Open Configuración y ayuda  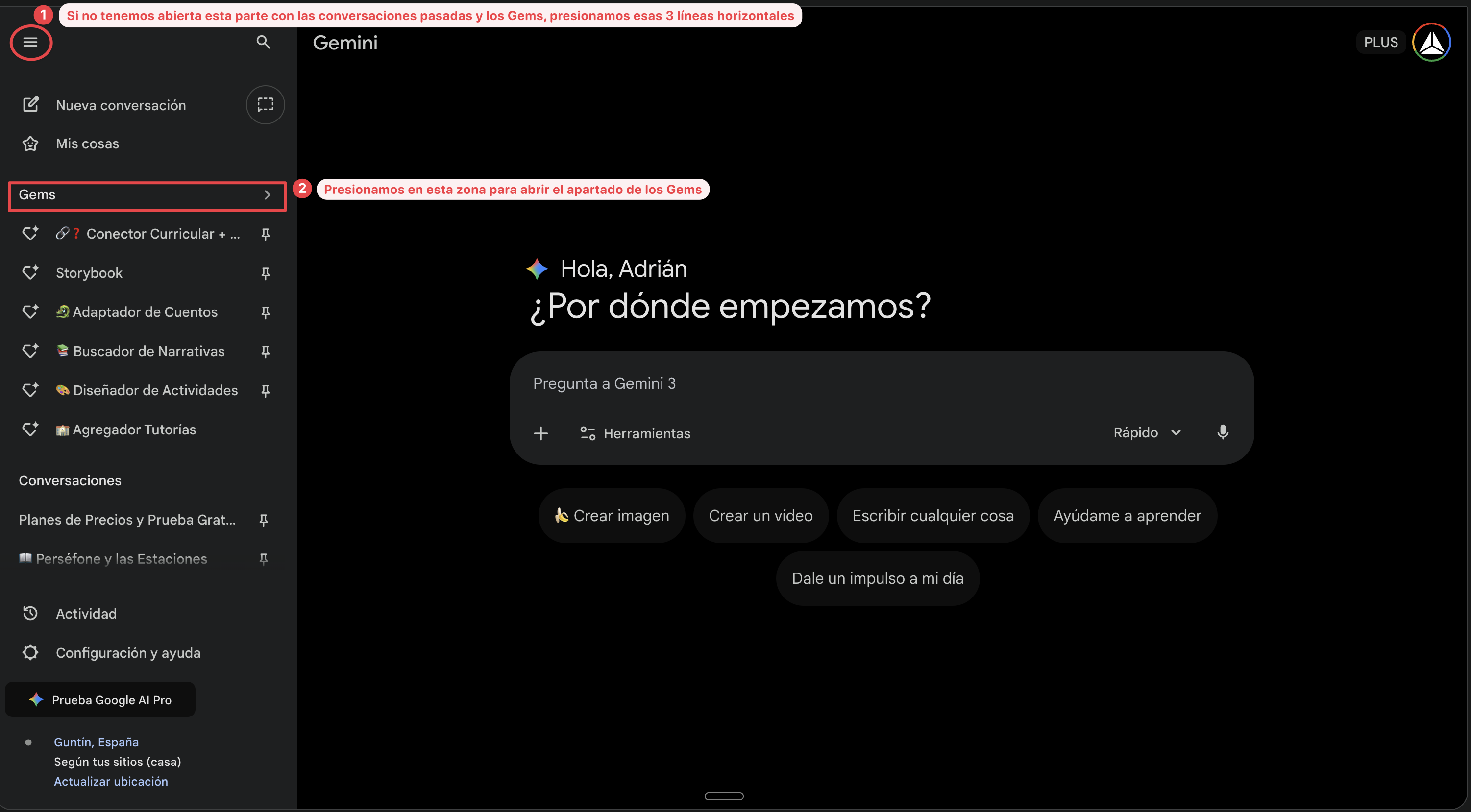128,652
